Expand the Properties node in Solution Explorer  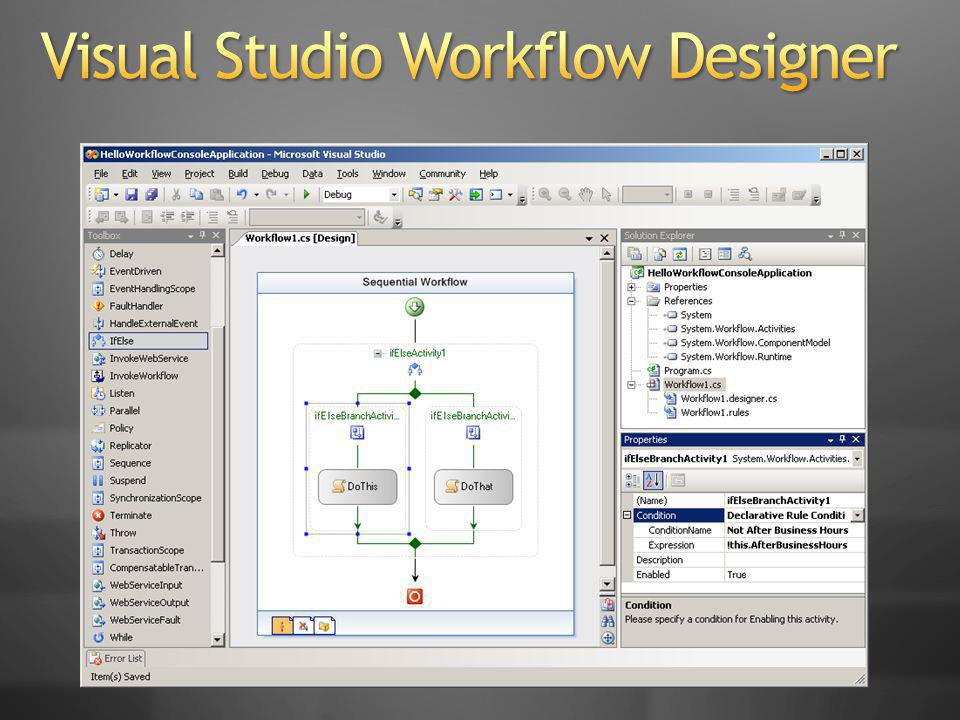631,287
